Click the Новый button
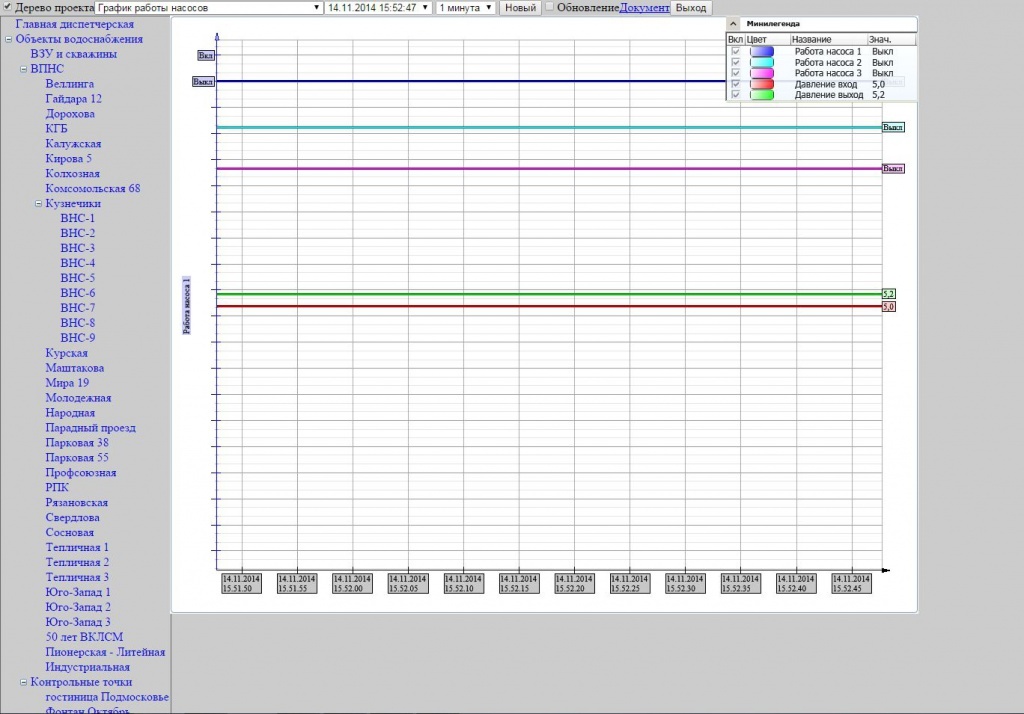 tap(519, 7)
